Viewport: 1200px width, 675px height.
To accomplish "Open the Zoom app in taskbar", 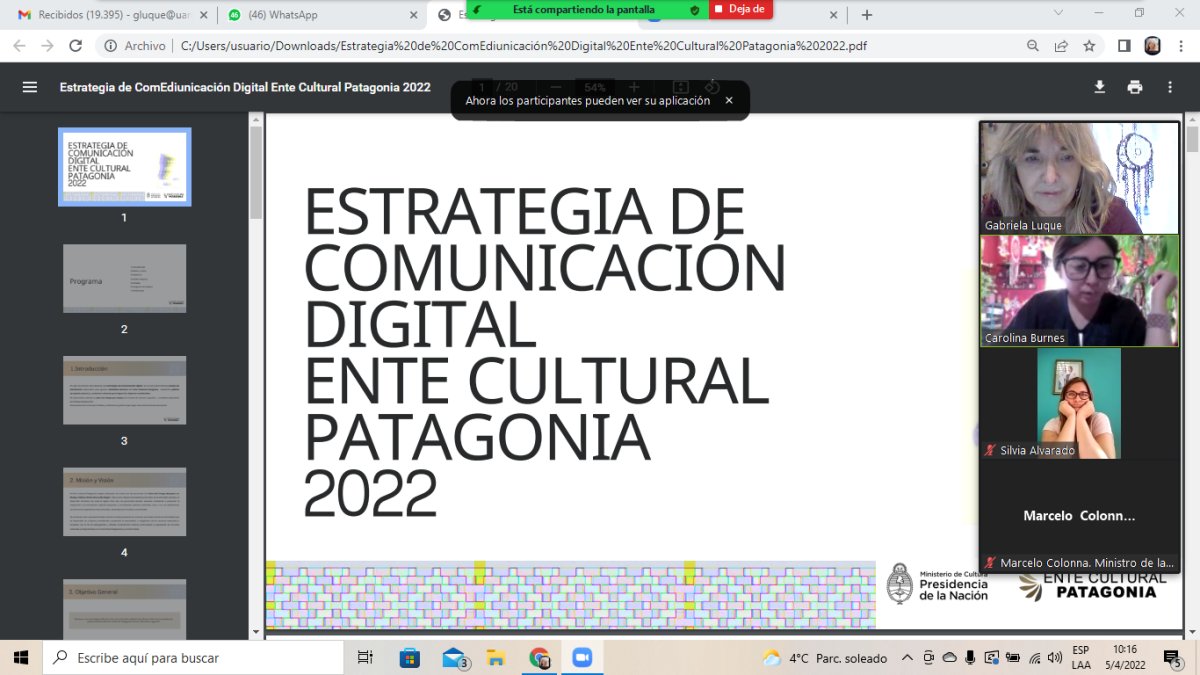I will pos(581,658).
